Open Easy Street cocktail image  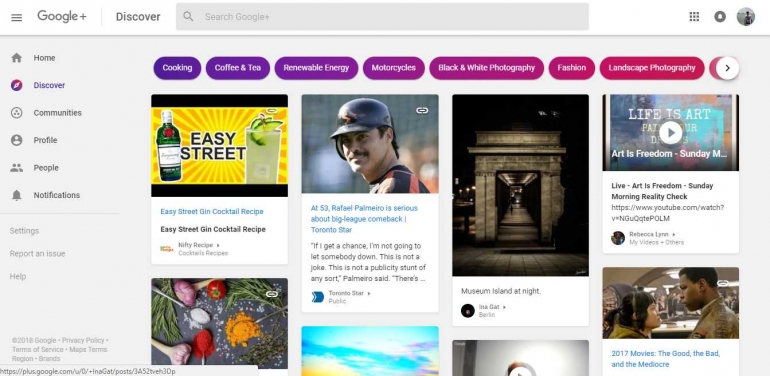point(220,146)
